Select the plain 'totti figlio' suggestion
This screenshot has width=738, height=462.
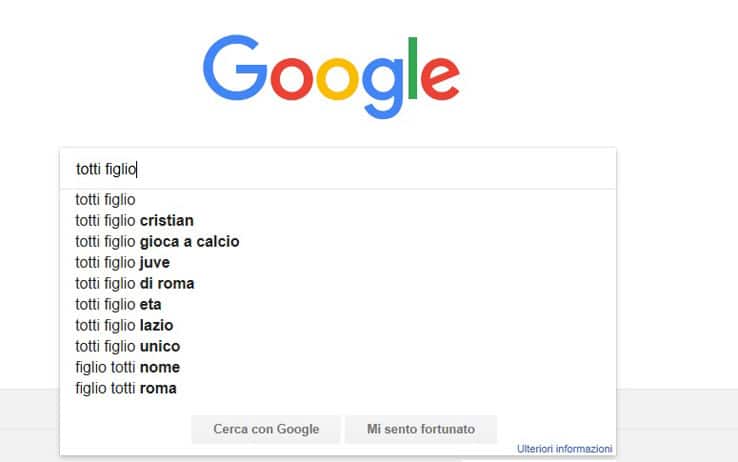point(338,199)
